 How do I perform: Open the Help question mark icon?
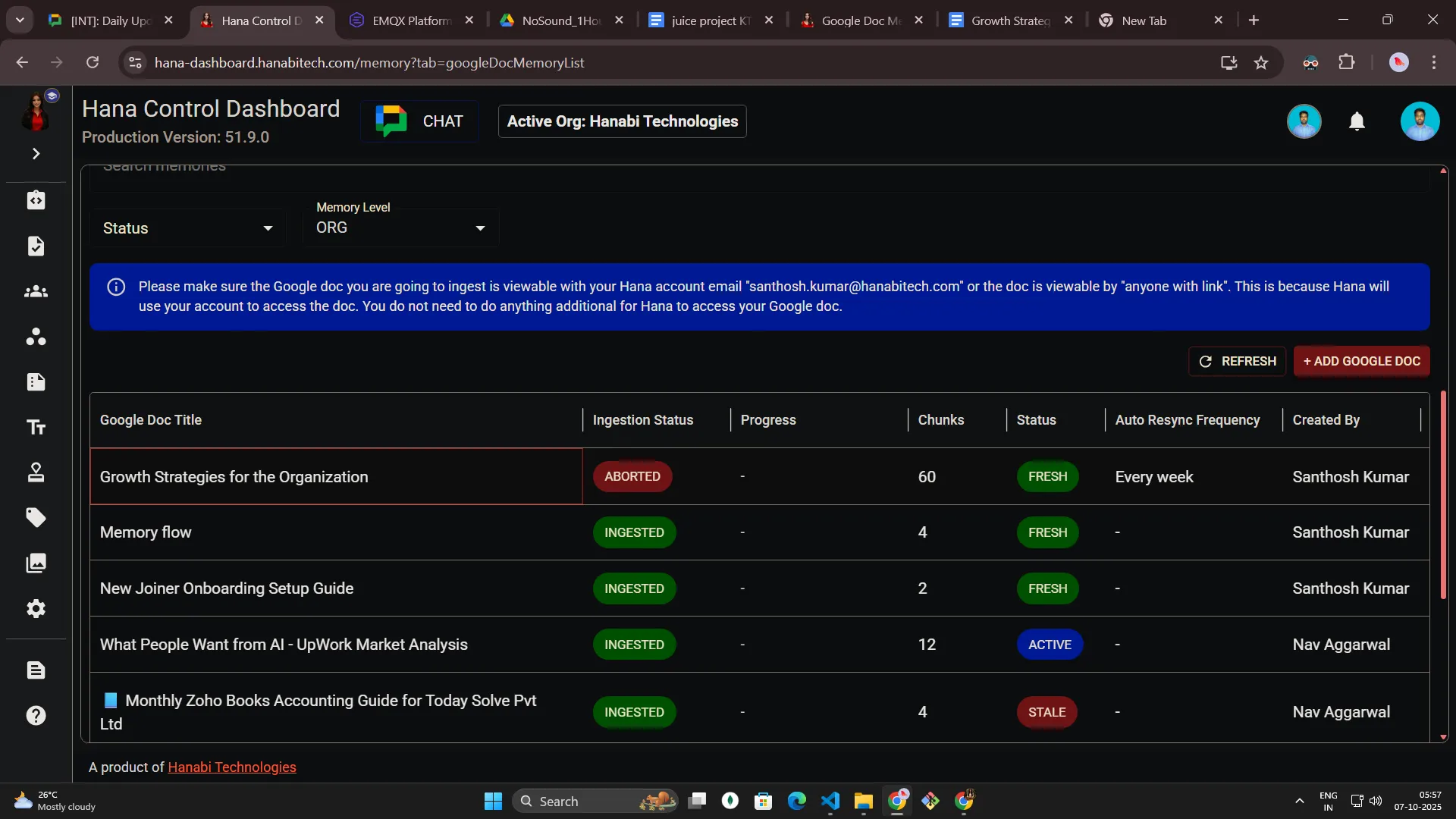36,715
